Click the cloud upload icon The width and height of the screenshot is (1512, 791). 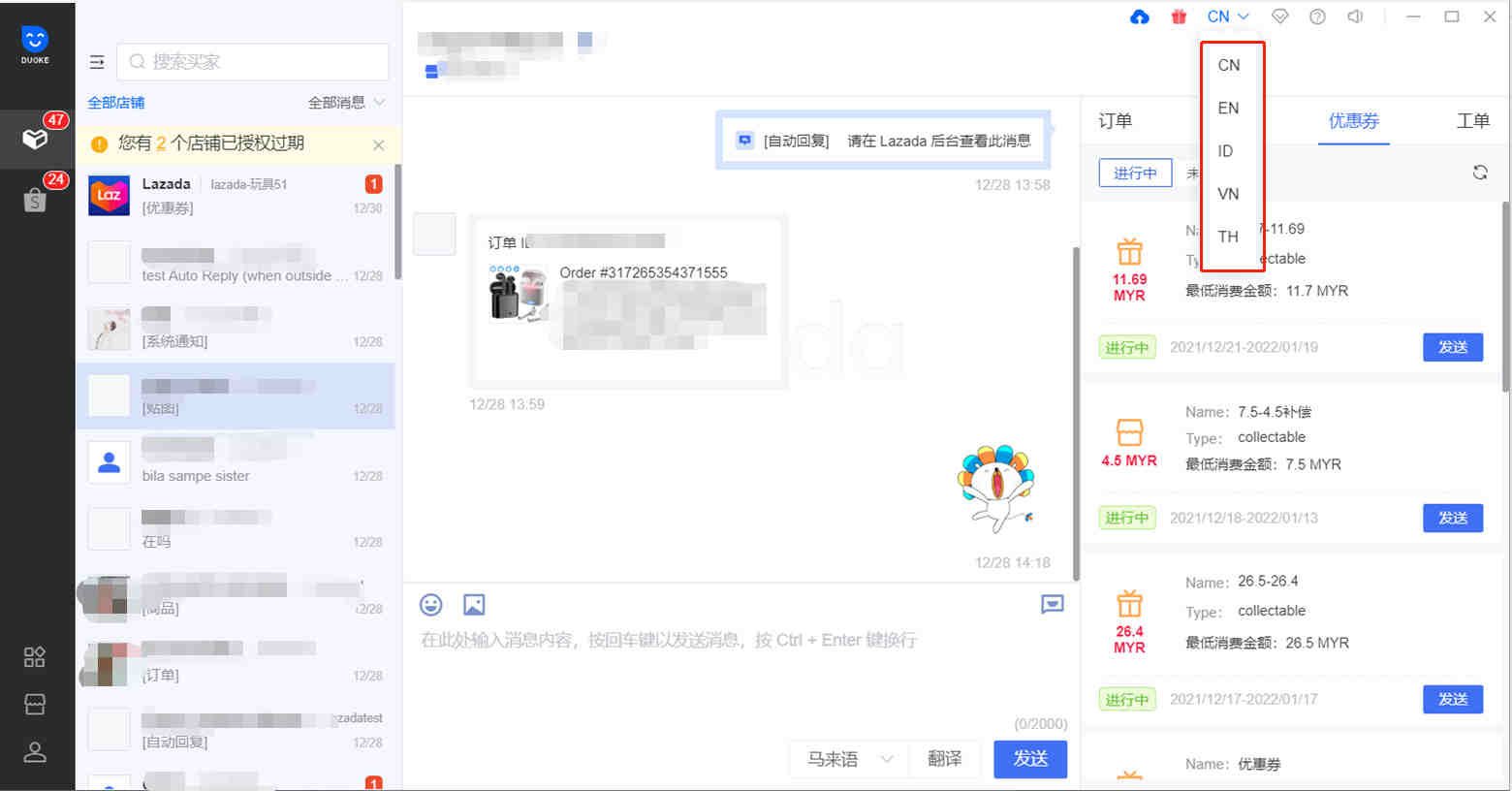[x=1140, y=16]
